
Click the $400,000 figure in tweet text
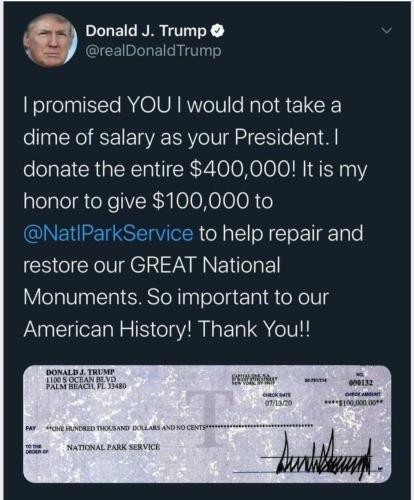click(243, 169)
